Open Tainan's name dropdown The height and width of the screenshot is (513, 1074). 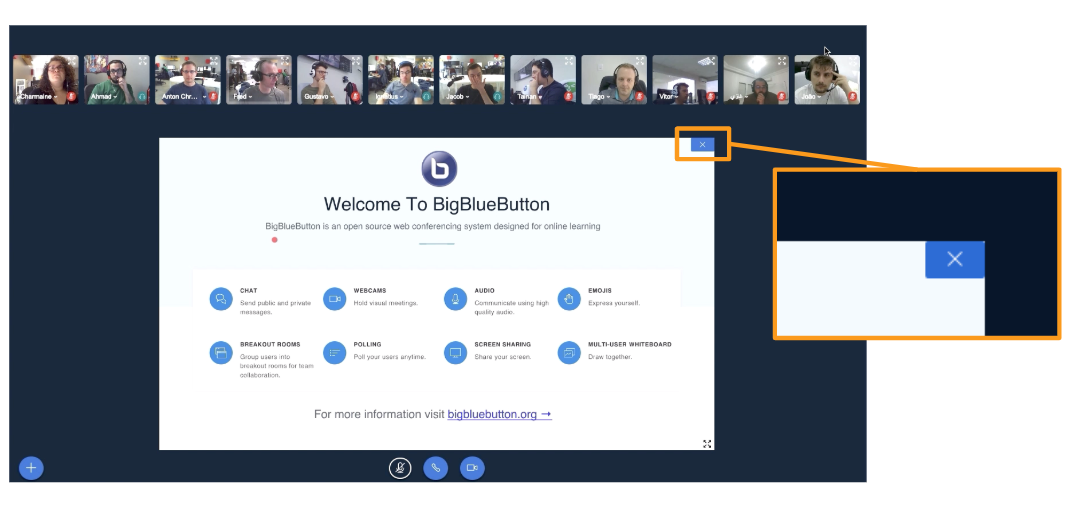click(x=529, y=97)
